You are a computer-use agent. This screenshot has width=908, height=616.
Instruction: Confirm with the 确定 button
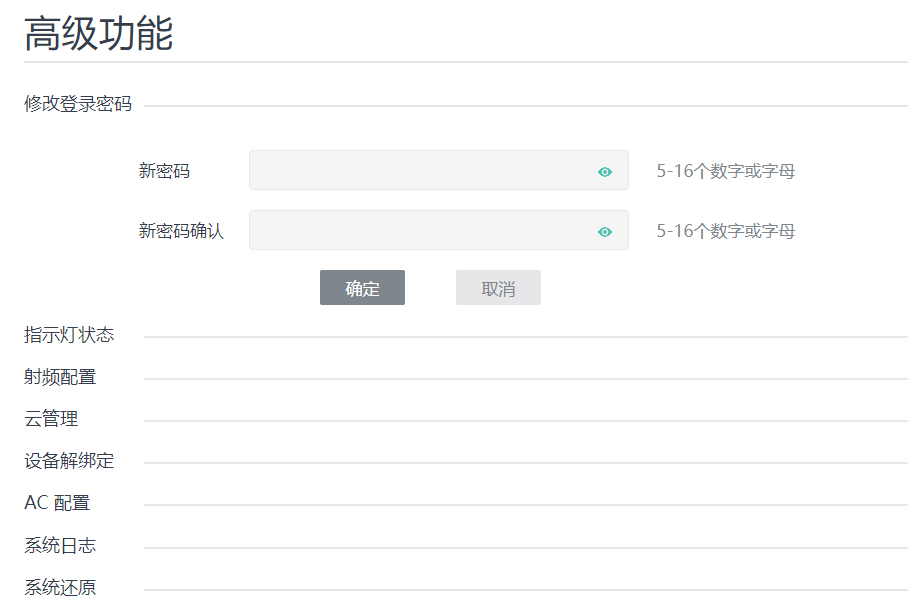point(363,288)
